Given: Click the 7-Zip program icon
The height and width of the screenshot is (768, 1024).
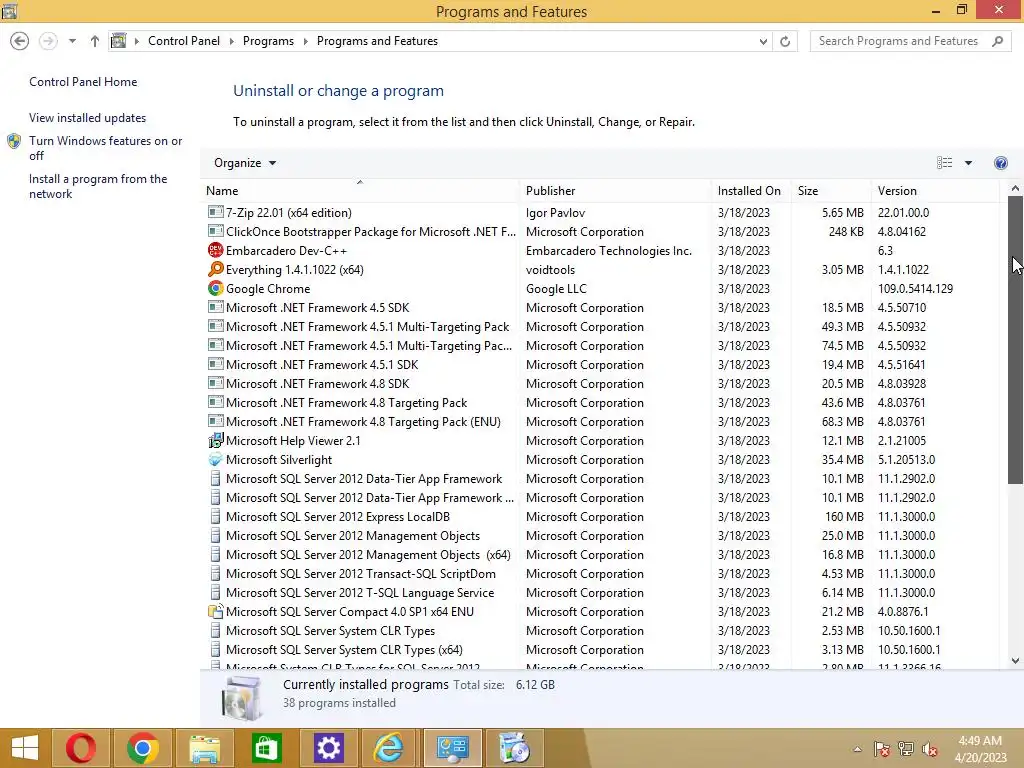Looking at the screenshot, I should pyautogui.click(x=216, y=212).
